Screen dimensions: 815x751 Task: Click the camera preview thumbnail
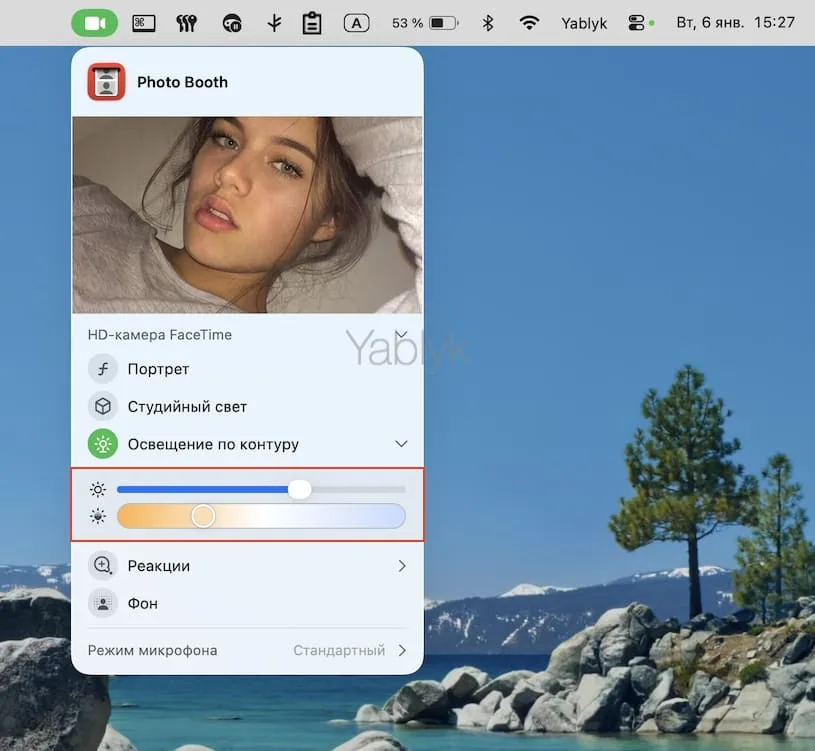coord(246,214)
